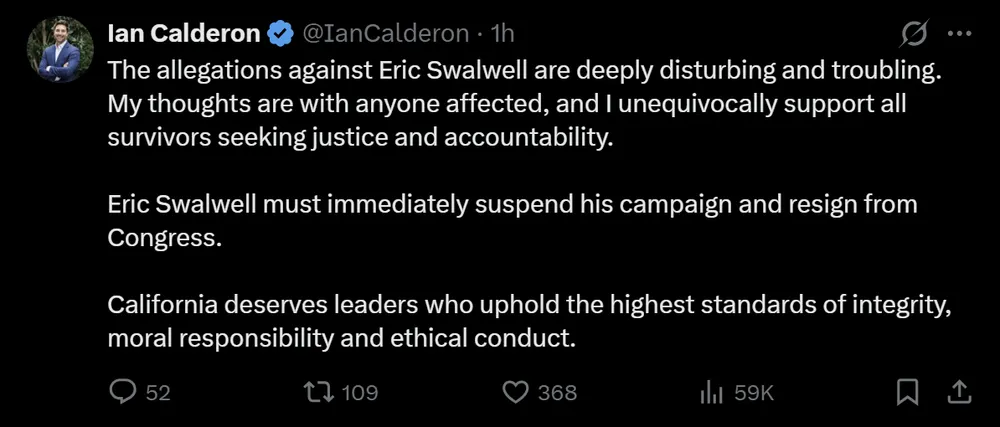Click the reply speech bubble icon
The image size is (1000, 427).
pyautogui.click(x=122, y=393)
